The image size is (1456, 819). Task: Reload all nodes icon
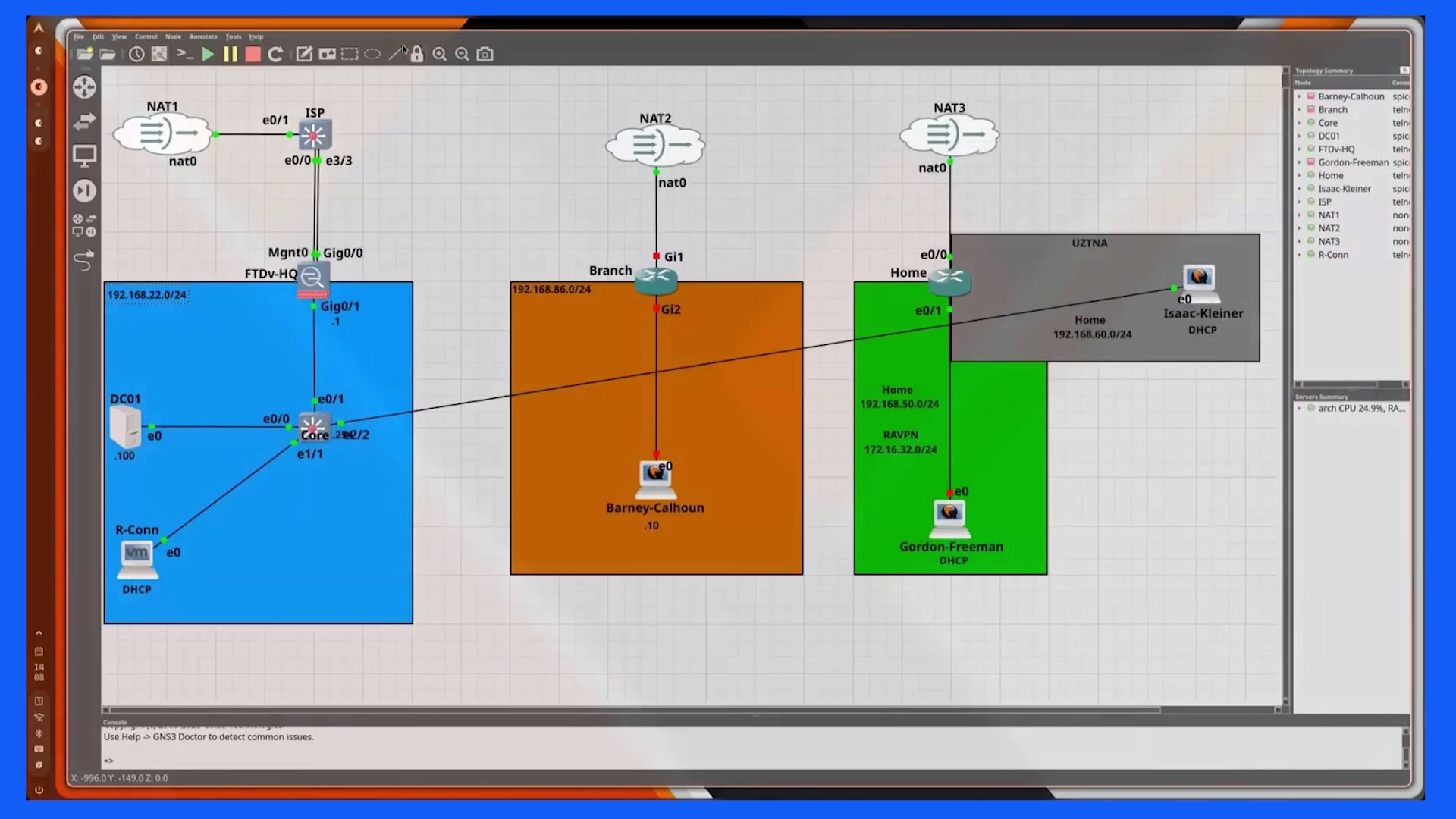coord(275,54)
